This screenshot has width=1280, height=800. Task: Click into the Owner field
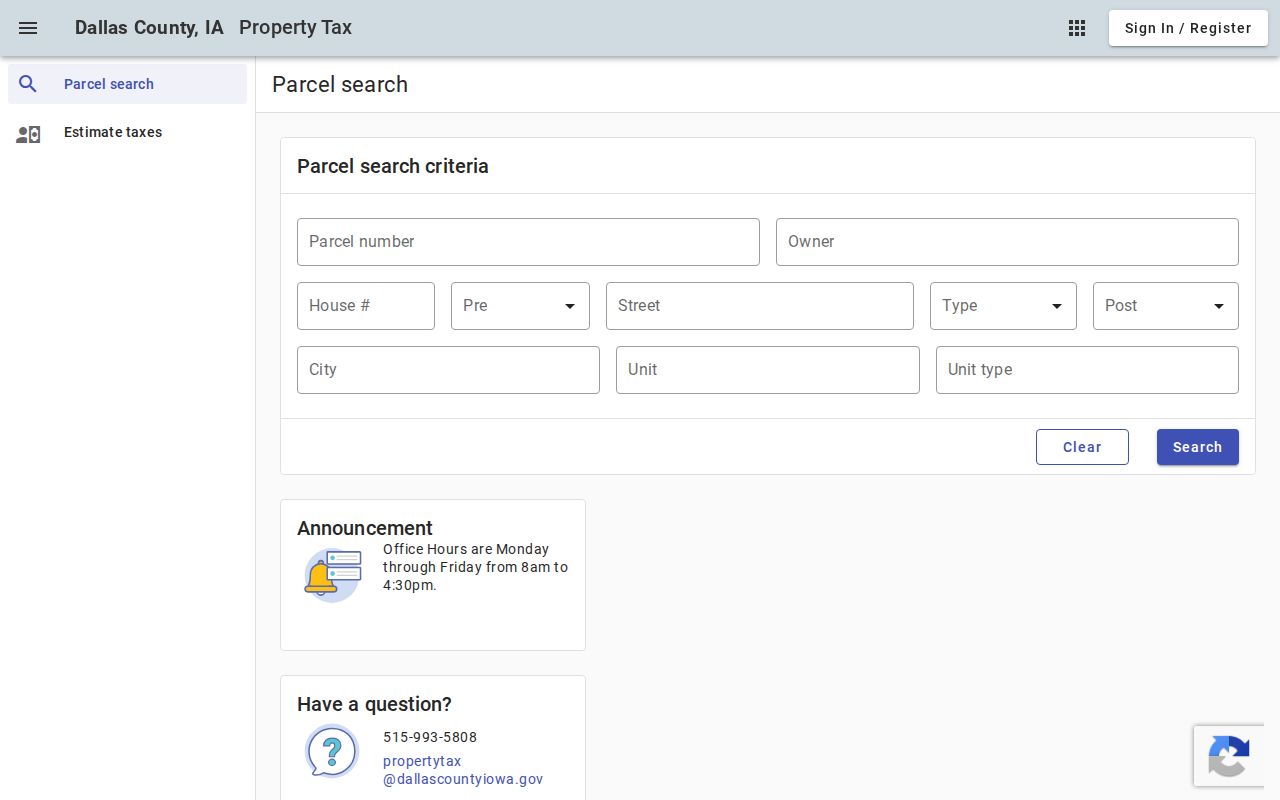coord(1007,242)
